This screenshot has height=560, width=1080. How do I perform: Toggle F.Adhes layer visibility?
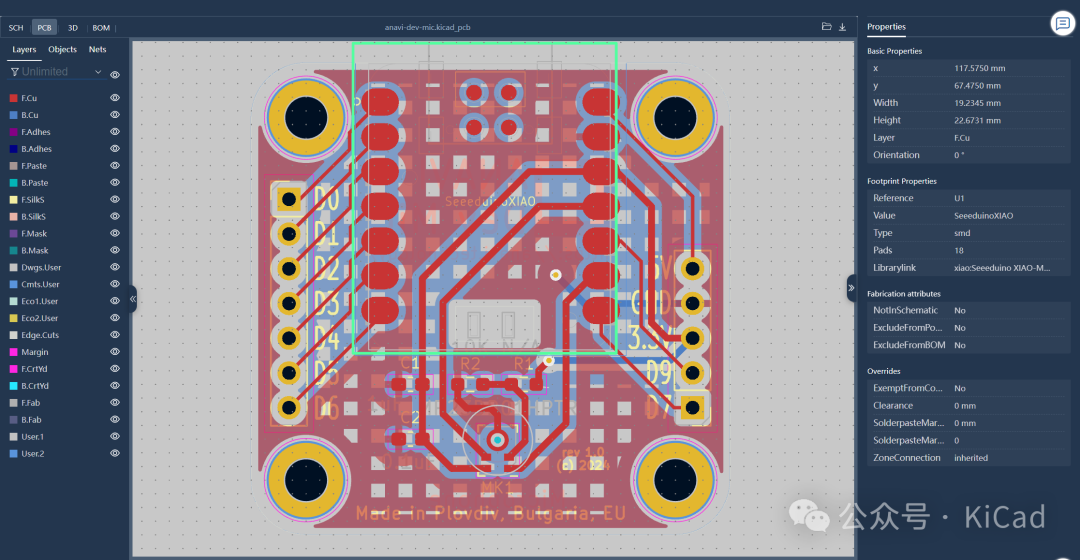[115, 132]
